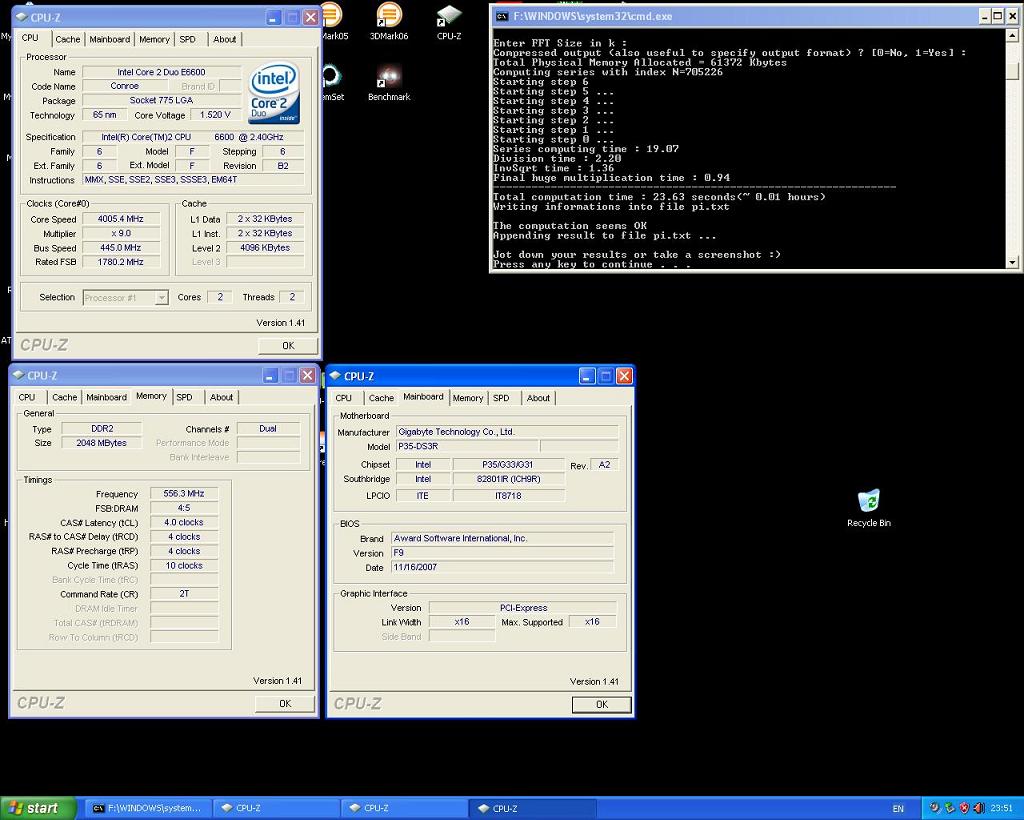The height and width of the screenshot is (820, 1024).
Task: Switch to first CPU-Z taskbar button
Action: tap(275, 808)
